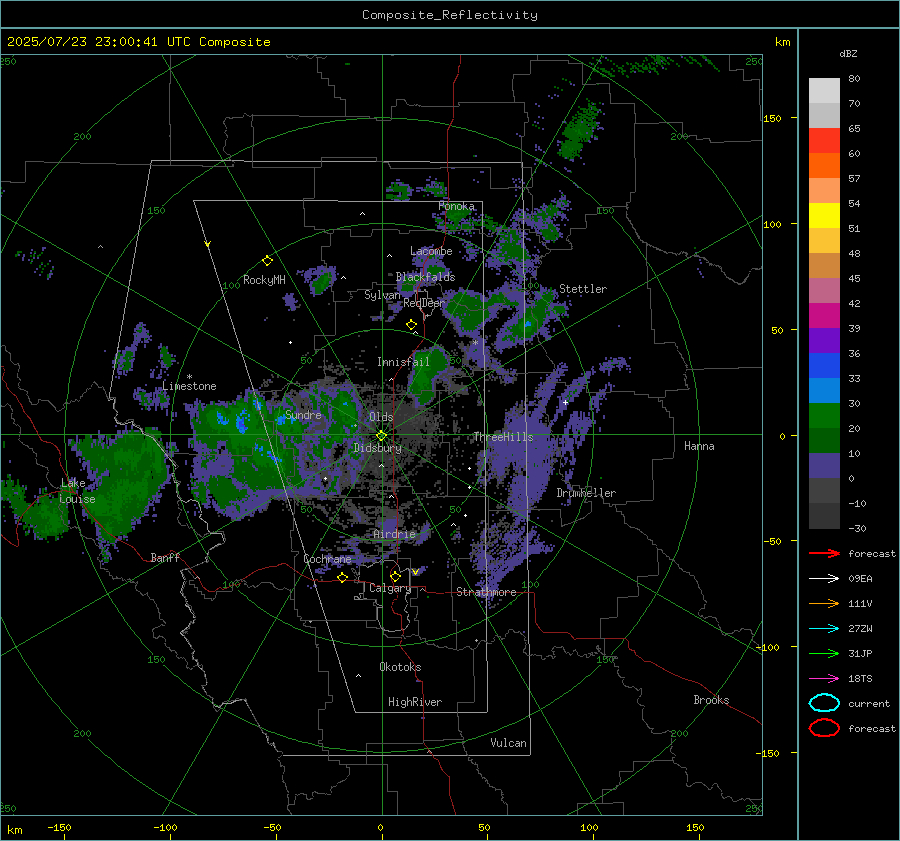Click the yellow diamond marker below Cochrane
This screenshot has width=900, height=841.
point(342,577)
